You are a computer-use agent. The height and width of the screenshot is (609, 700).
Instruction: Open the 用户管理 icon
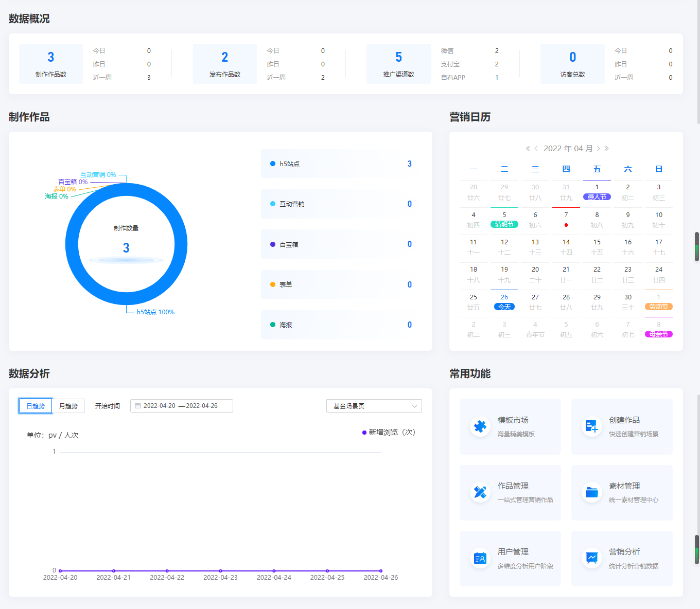click(480, 558)
